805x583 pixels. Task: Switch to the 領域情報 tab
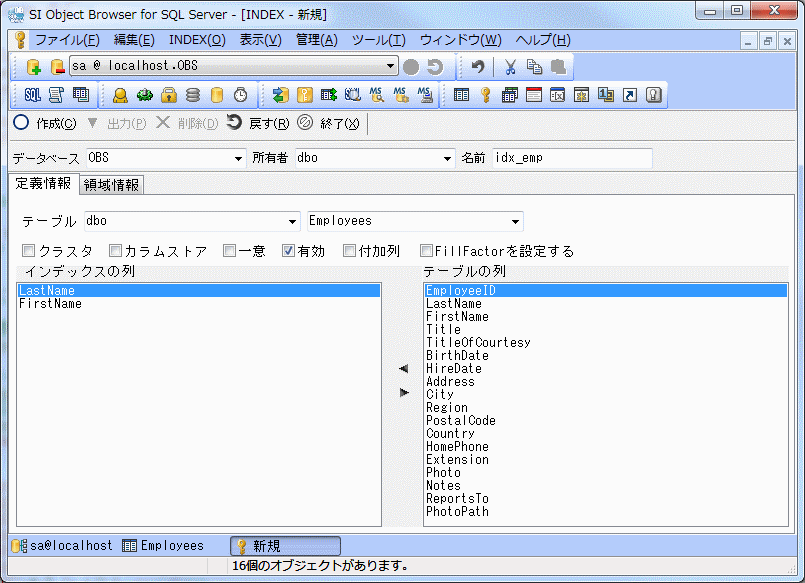[x=111, y=185]
